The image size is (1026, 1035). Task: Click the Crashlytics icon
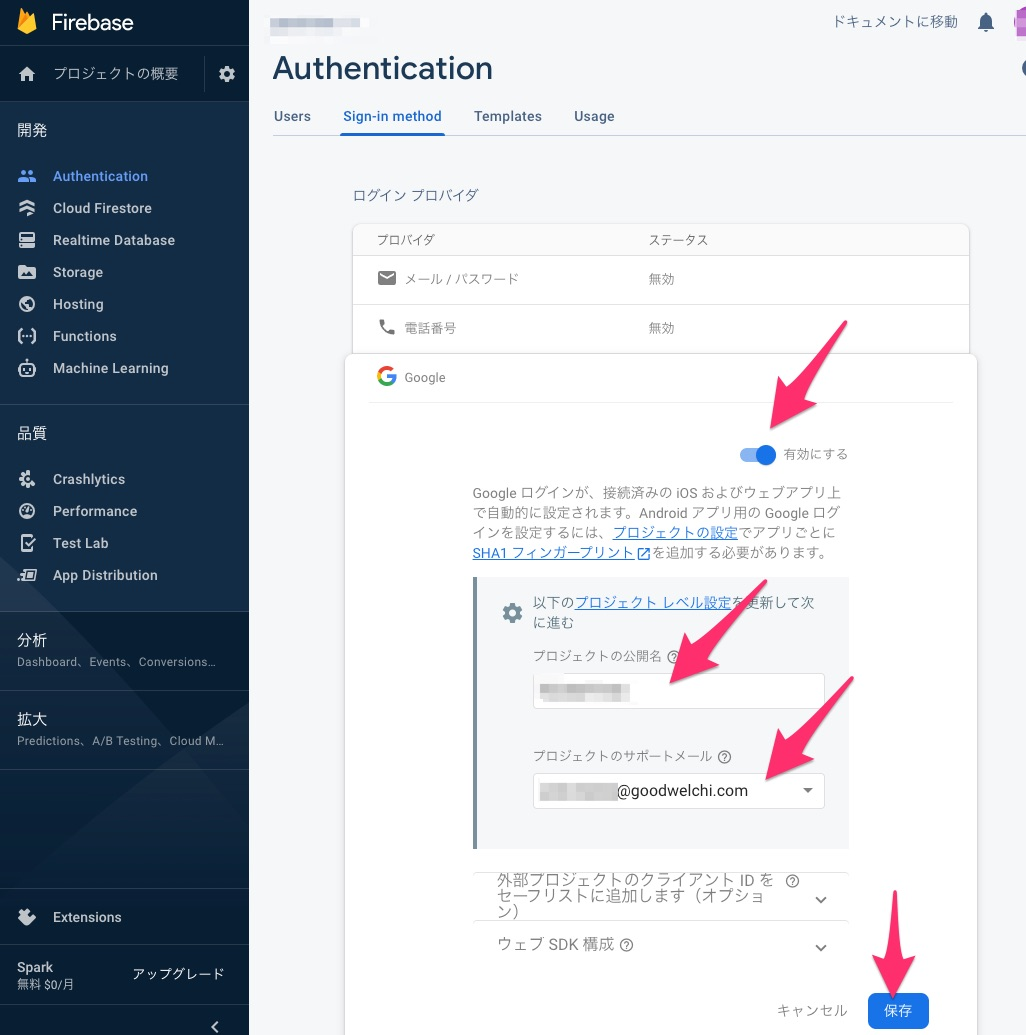(x=27, y=479)
